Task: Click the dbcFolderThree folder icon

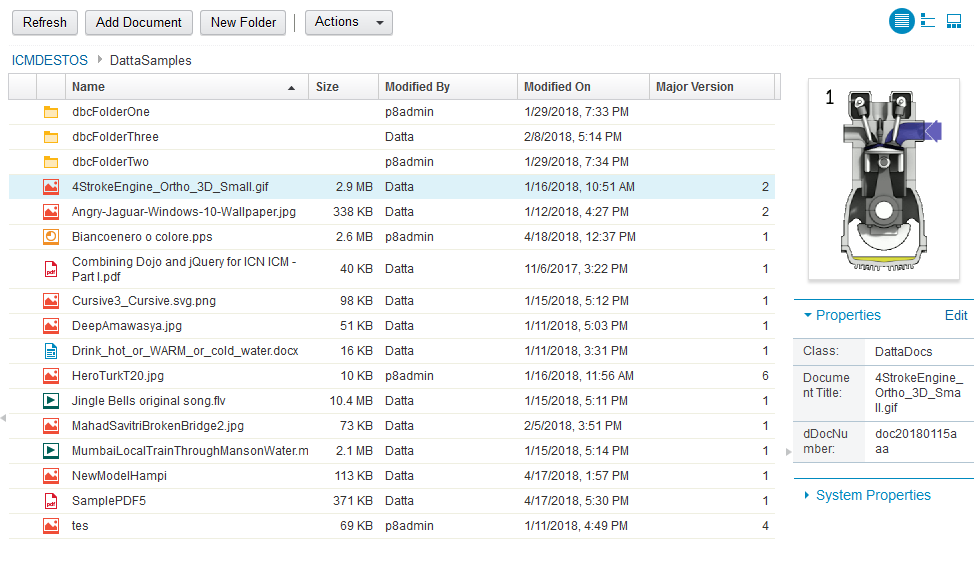Action: pos(51,137)
